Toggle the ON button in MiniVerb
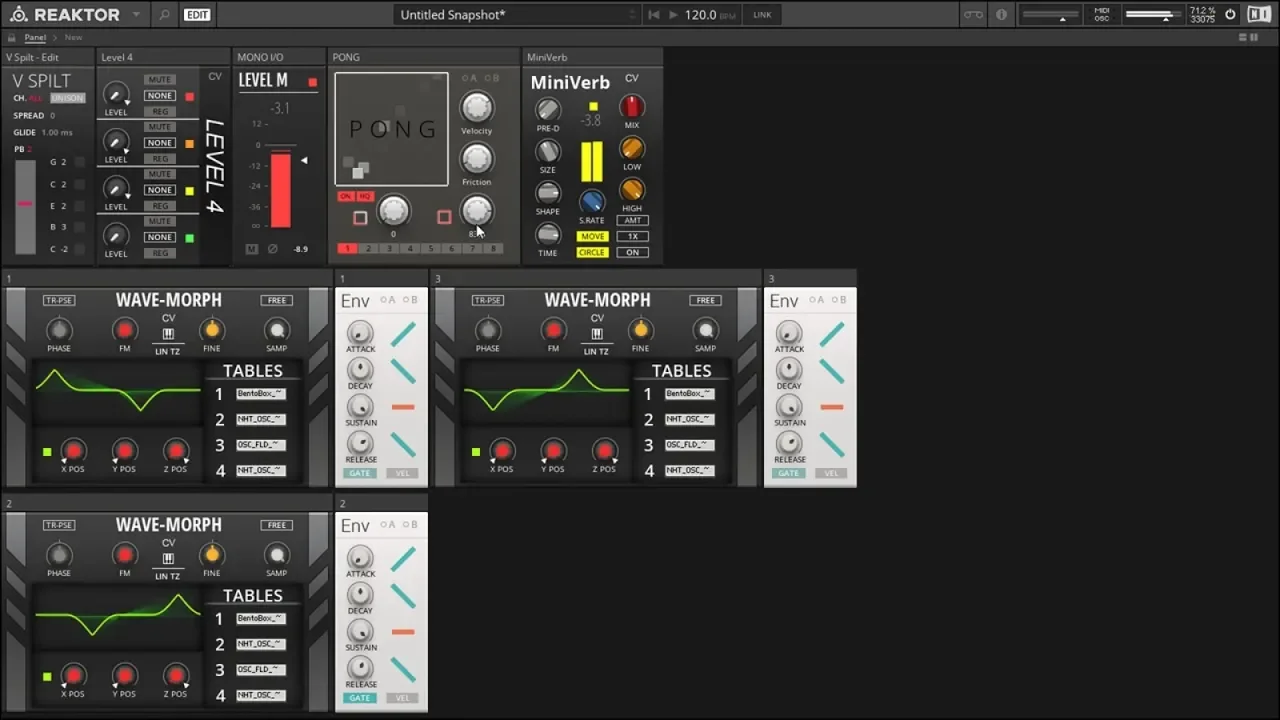The image size is (1280, 720). click(x=632, y=253)
